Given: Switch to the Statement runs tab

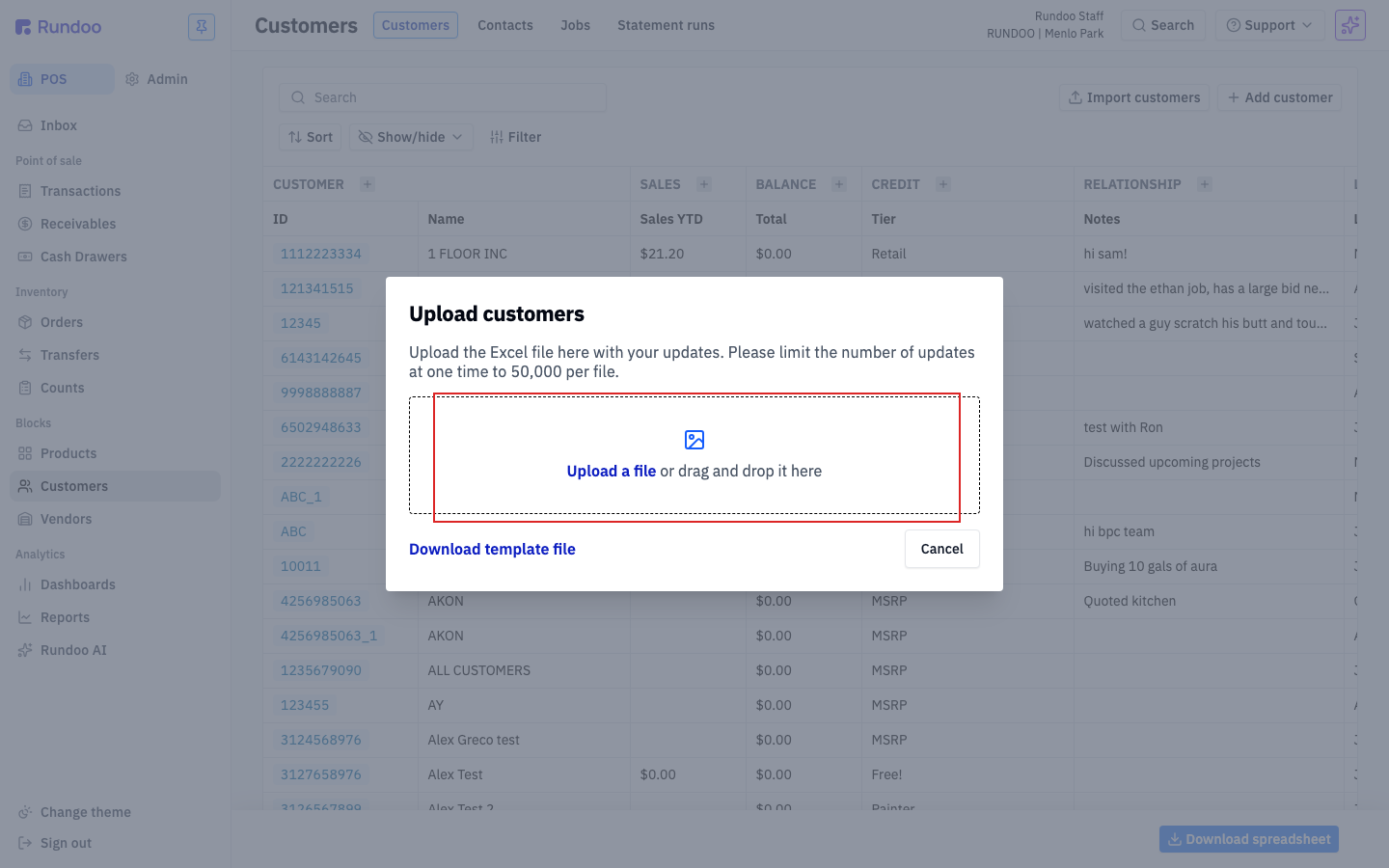Looking at the screenshot, I should pyautogui.click(x=666, y=25).
